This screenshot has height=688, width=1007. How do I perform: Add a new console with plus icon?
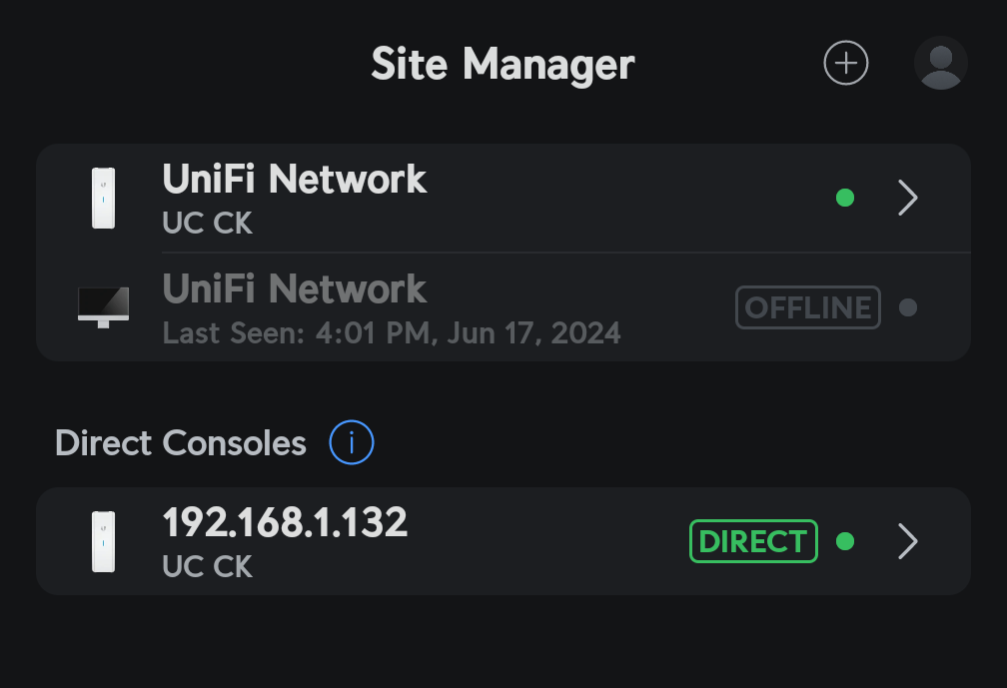click(x=846, y=63)
